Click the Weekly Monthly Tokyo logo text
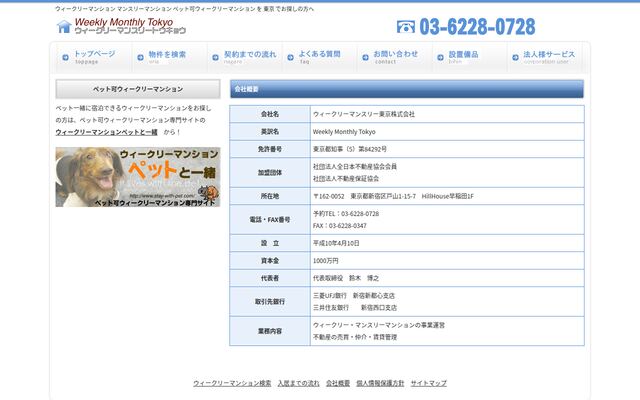 [130, 26]
